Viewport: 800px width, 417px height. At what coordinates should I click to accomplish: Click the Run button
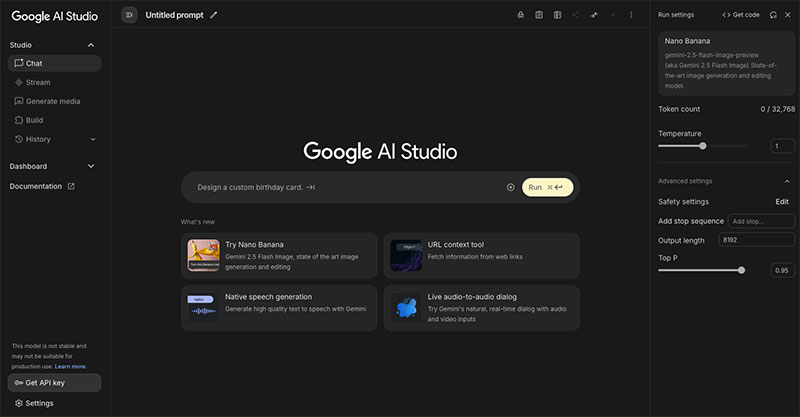tap(547, 187)
